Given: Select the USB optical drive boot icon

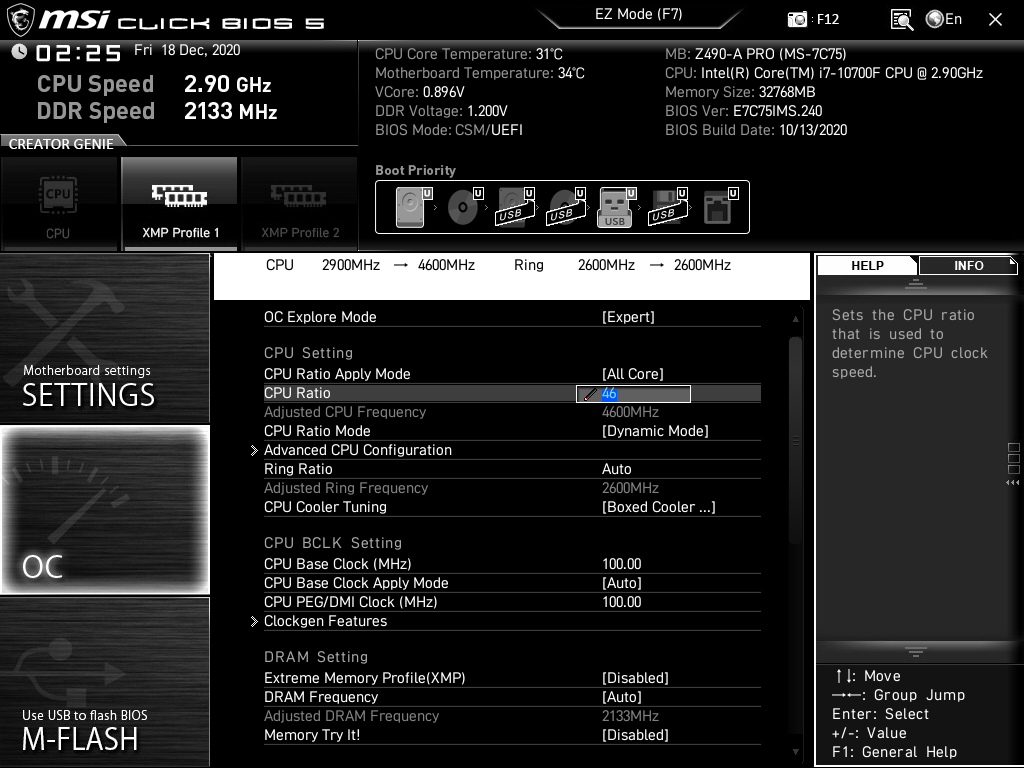Looking at the screenshot, I should point(566,207).
